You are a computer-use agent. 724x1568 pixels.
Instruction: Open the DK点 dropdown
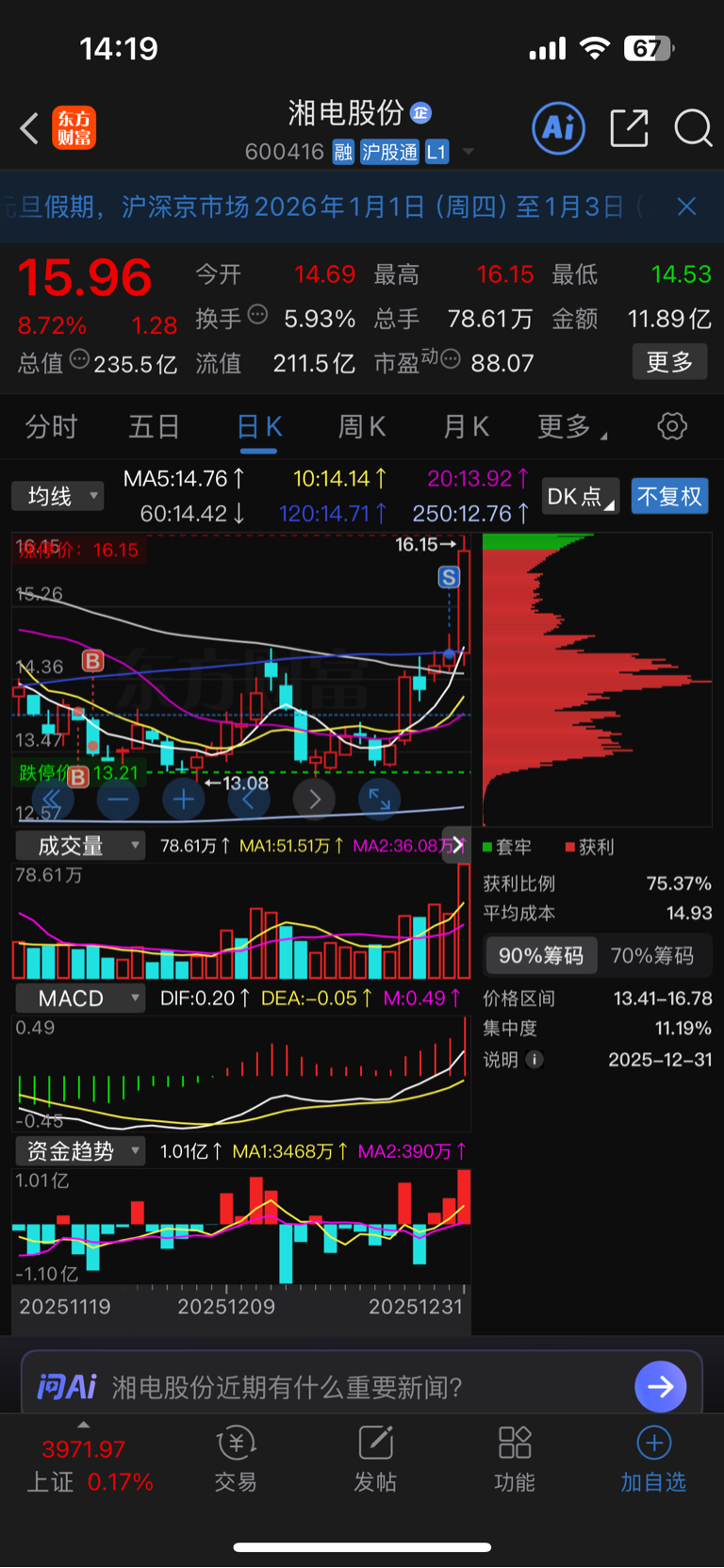point(581,496)
